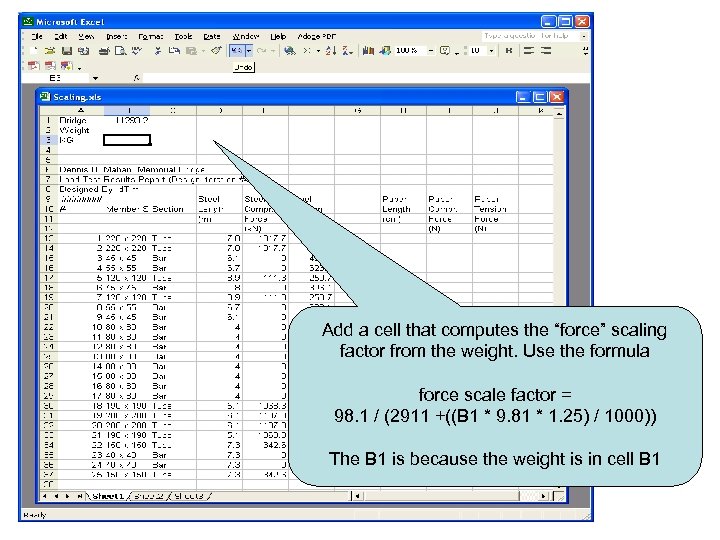Click second Adobe PDF toolbar icon
720x540 pixels.
[50, 66]
